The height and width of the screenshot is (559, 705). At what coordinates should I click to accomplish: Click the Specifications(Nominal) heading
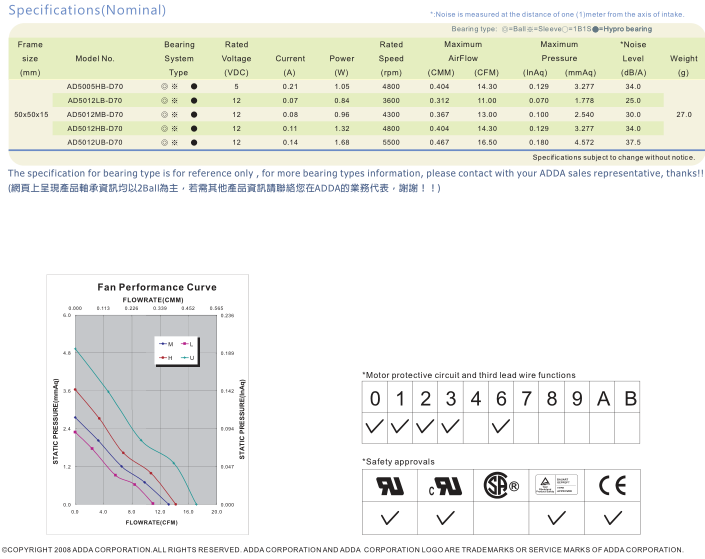pos(87,10)
